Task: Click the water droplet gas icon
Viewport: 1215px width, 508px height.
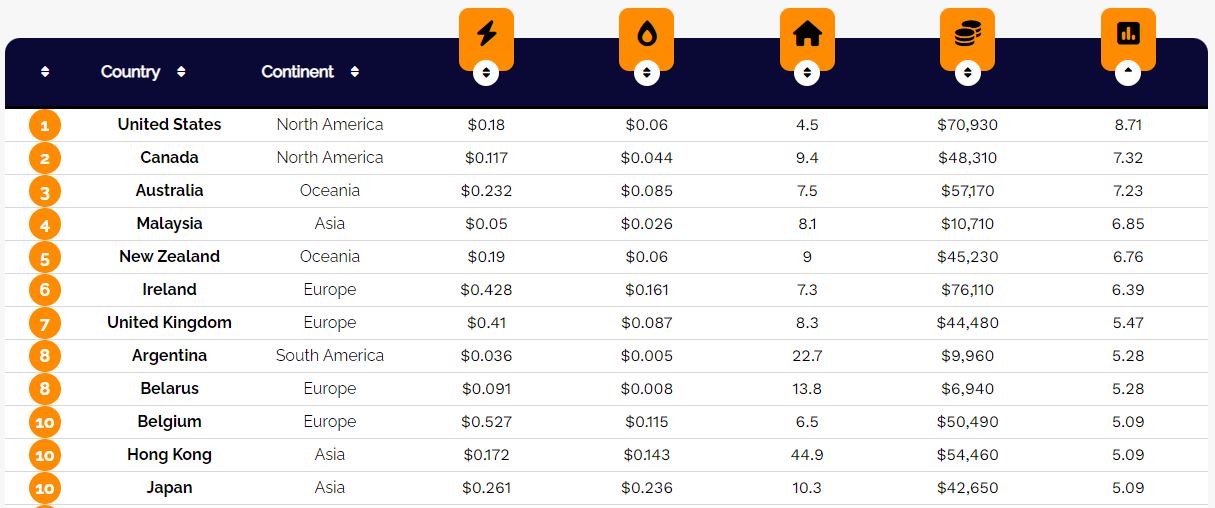Action: tap(646, 34)
